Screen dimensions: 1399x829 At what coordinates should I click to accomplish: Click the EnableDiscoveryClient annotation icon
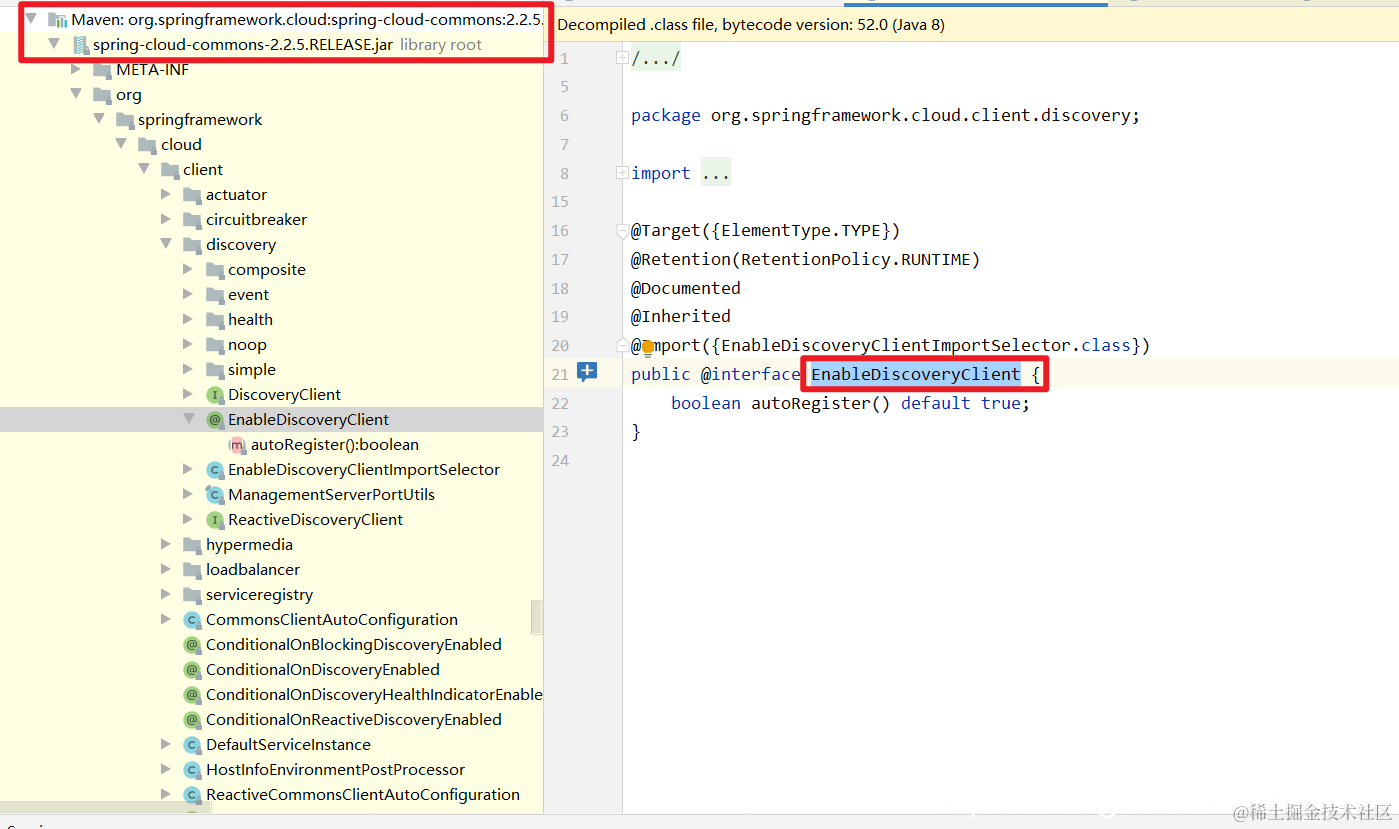(214, 420)
